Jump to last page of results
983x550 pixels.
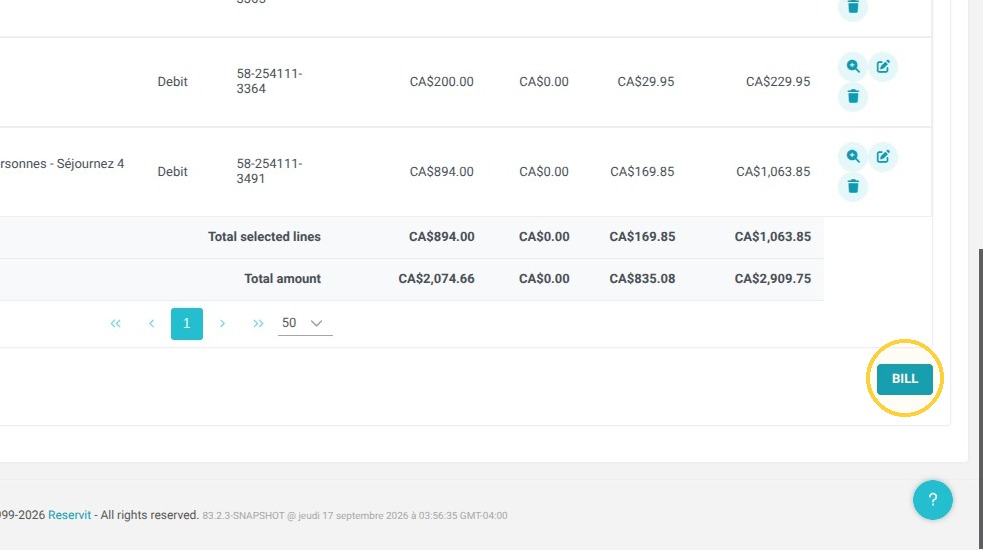[x=258, y=324]
